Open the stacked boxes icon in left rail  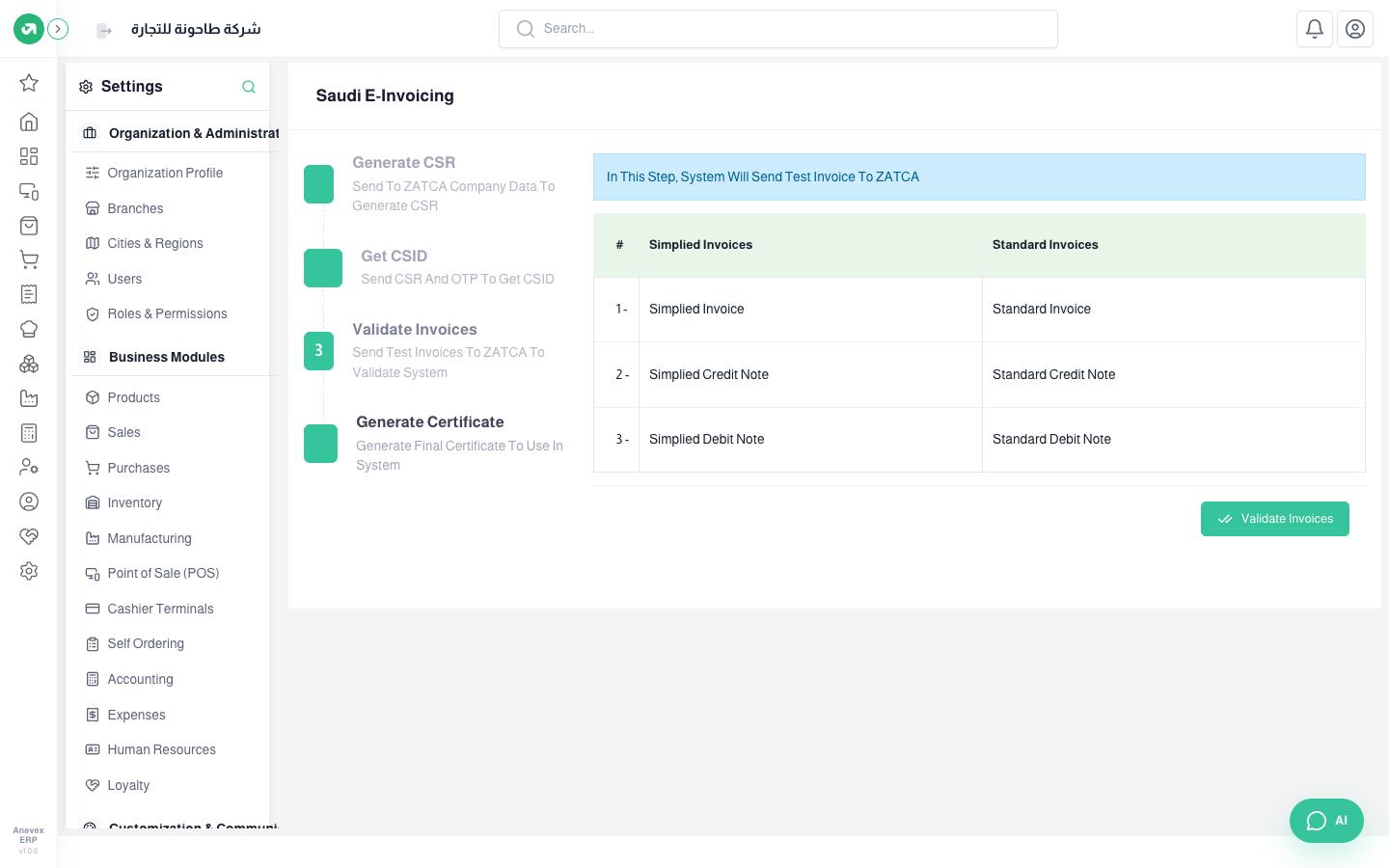[x=29, y=364]
